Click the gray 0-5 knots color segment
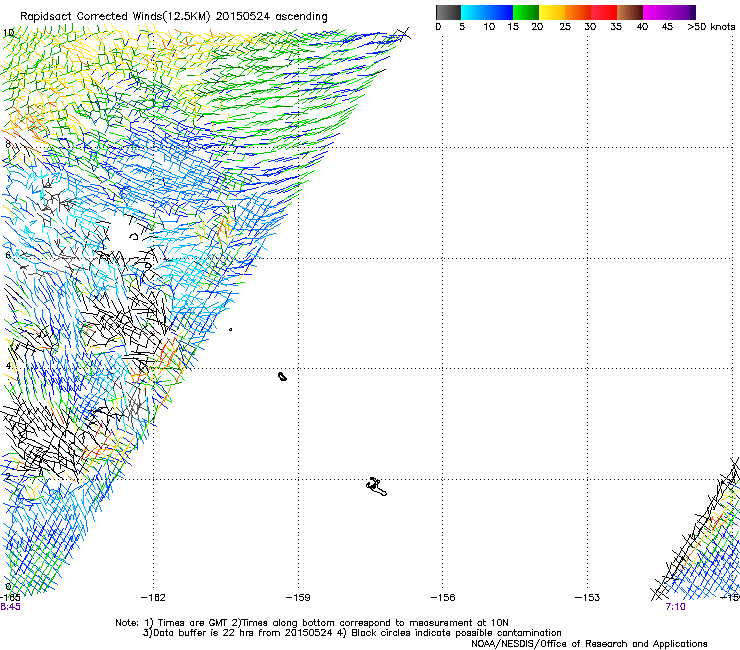740x650 pixels. pyautogui.click(x=448, y=12)
